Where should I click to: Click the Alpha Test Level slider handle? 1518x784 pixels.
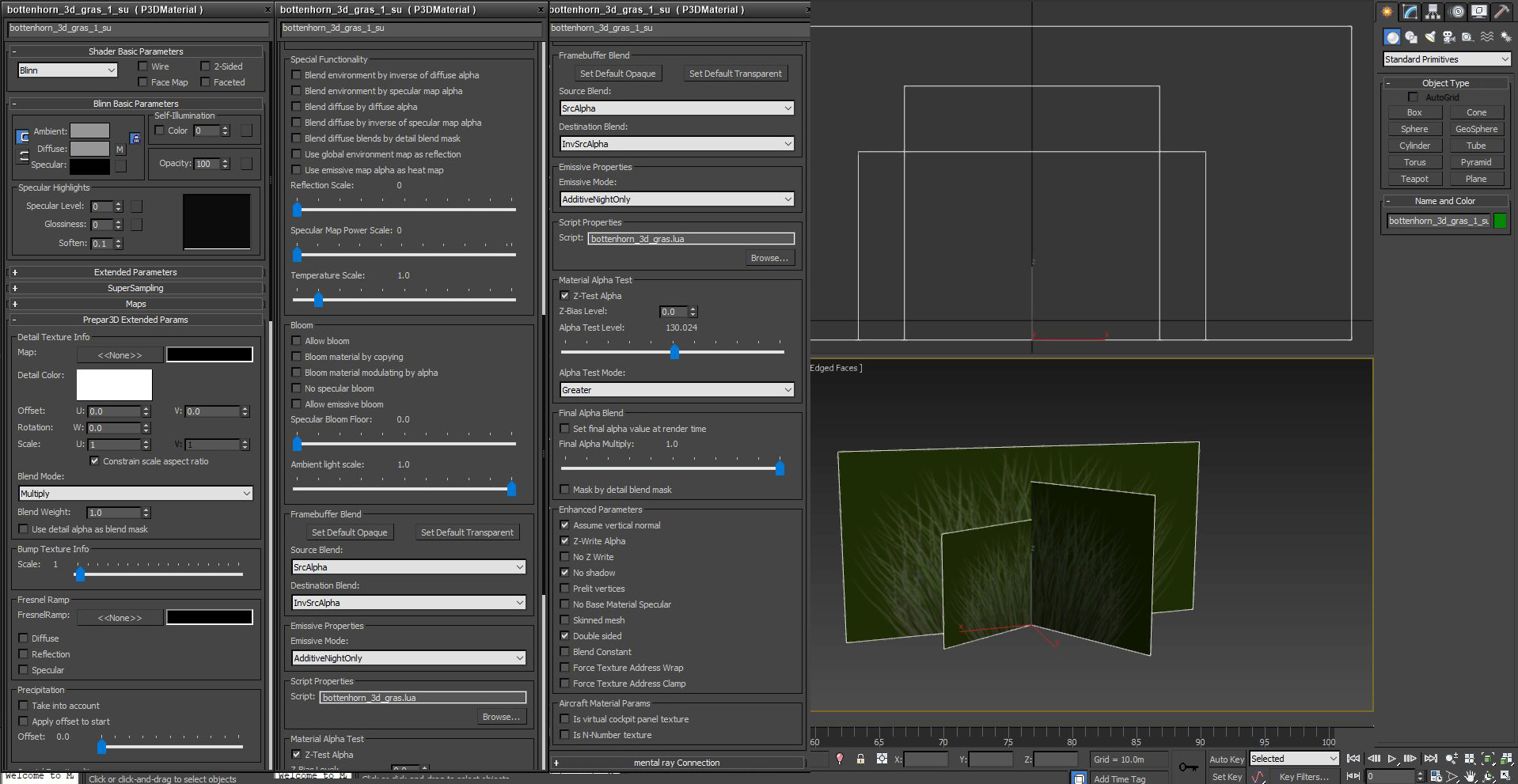(x=674, y=352)
